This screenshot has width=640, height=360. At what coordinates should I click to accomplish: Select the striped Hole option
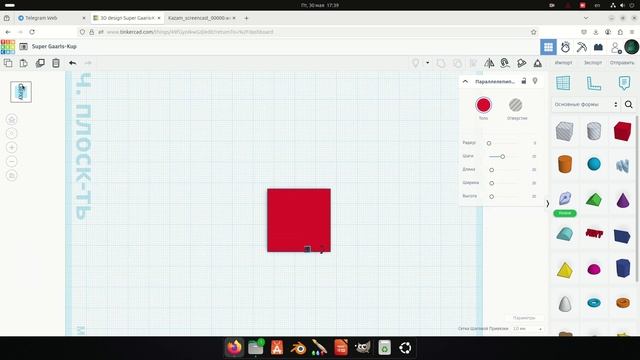516,105
